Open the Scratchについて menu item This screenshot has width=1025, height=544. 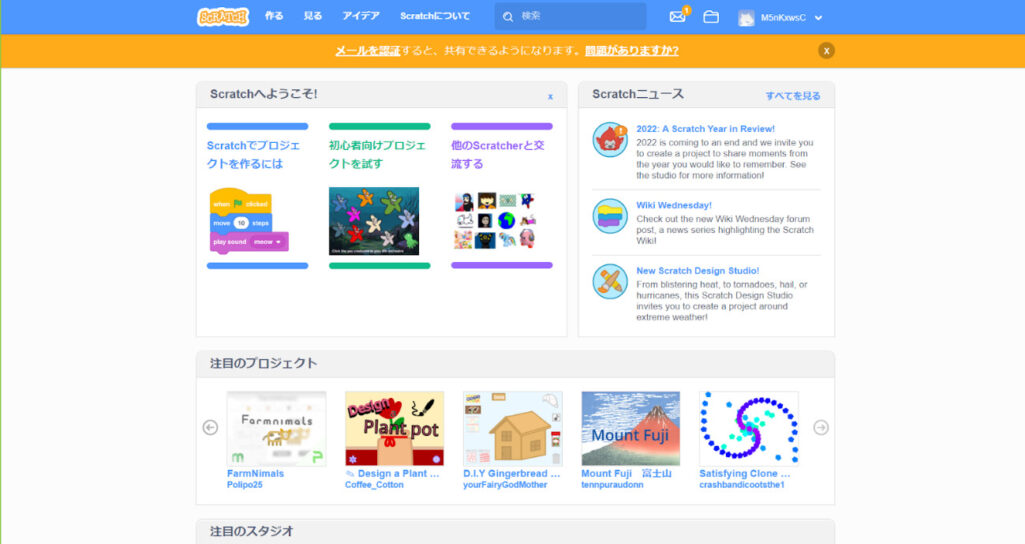pos(435,16)
